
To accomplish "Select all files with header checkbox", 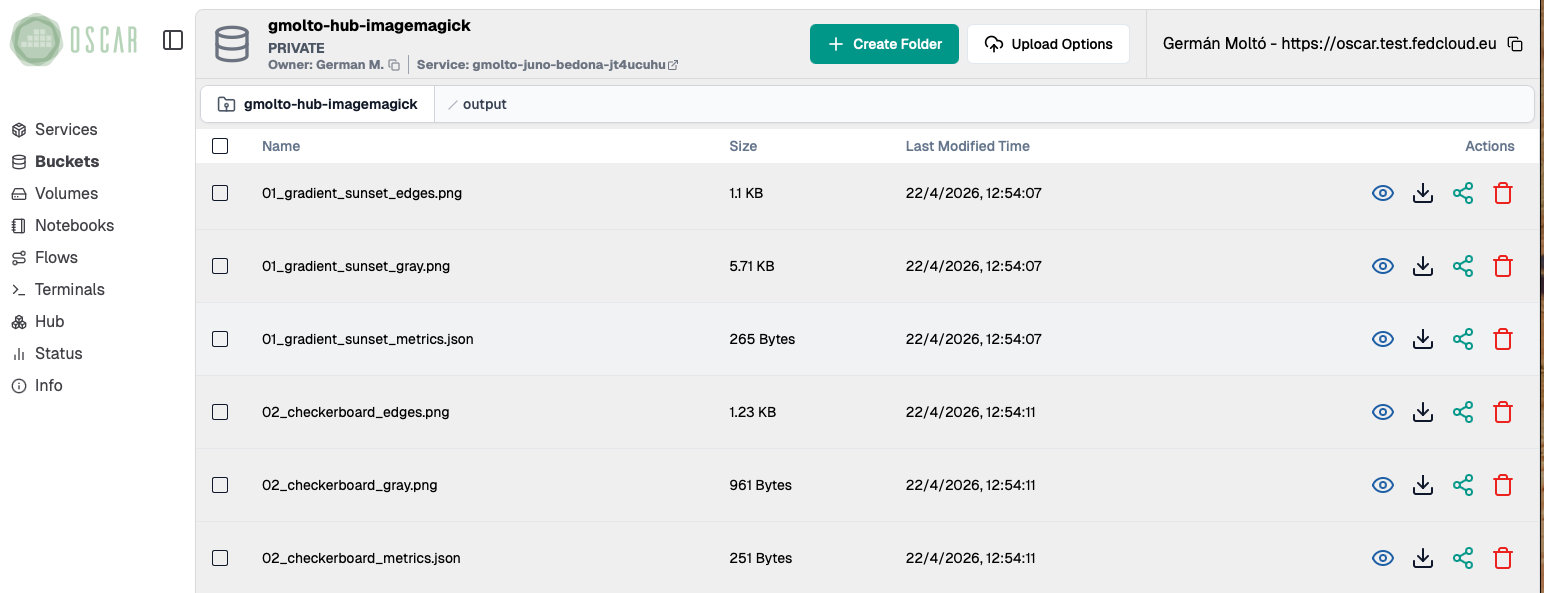I will pos(220,146).
